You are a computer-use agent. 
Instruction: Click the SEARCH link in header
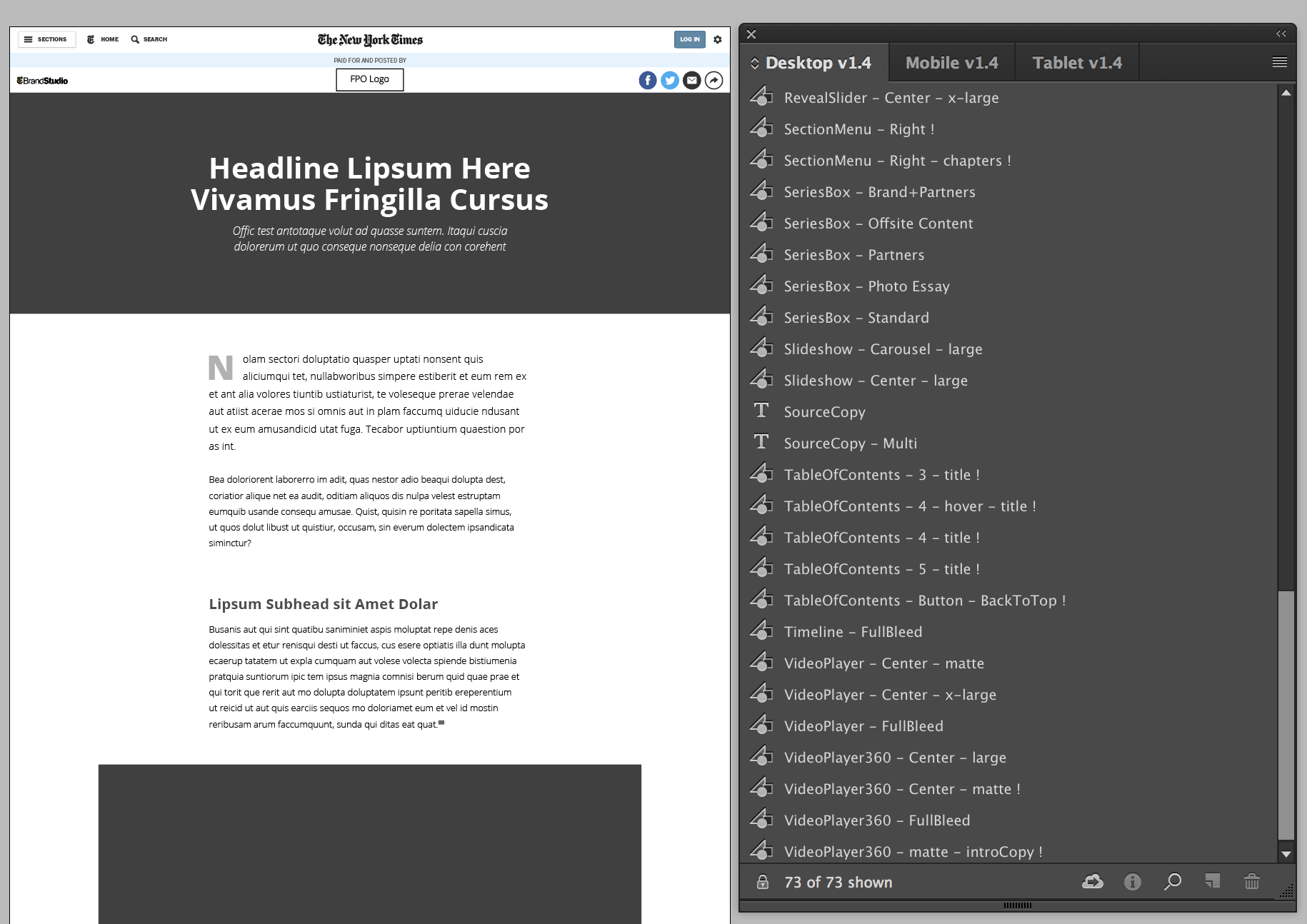coord(149,39)
